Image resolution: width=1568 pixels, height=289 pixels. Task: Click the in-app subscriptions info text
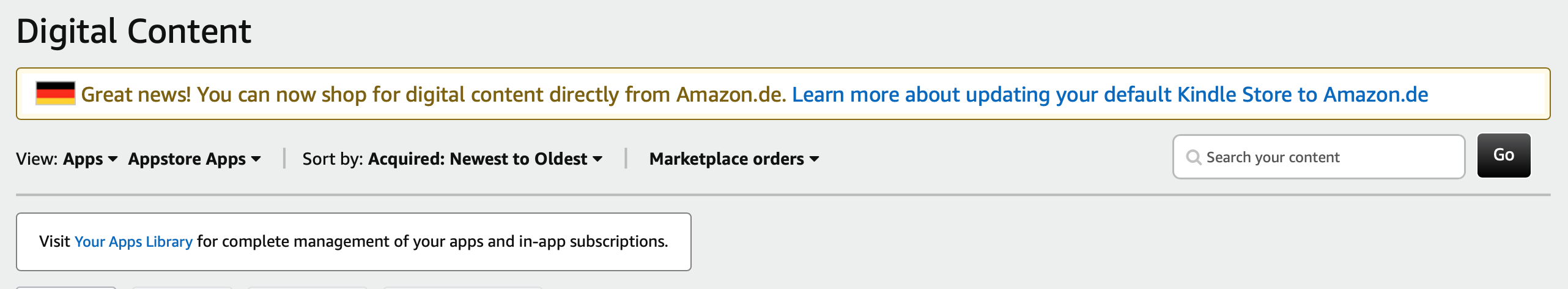pos(432,242)
